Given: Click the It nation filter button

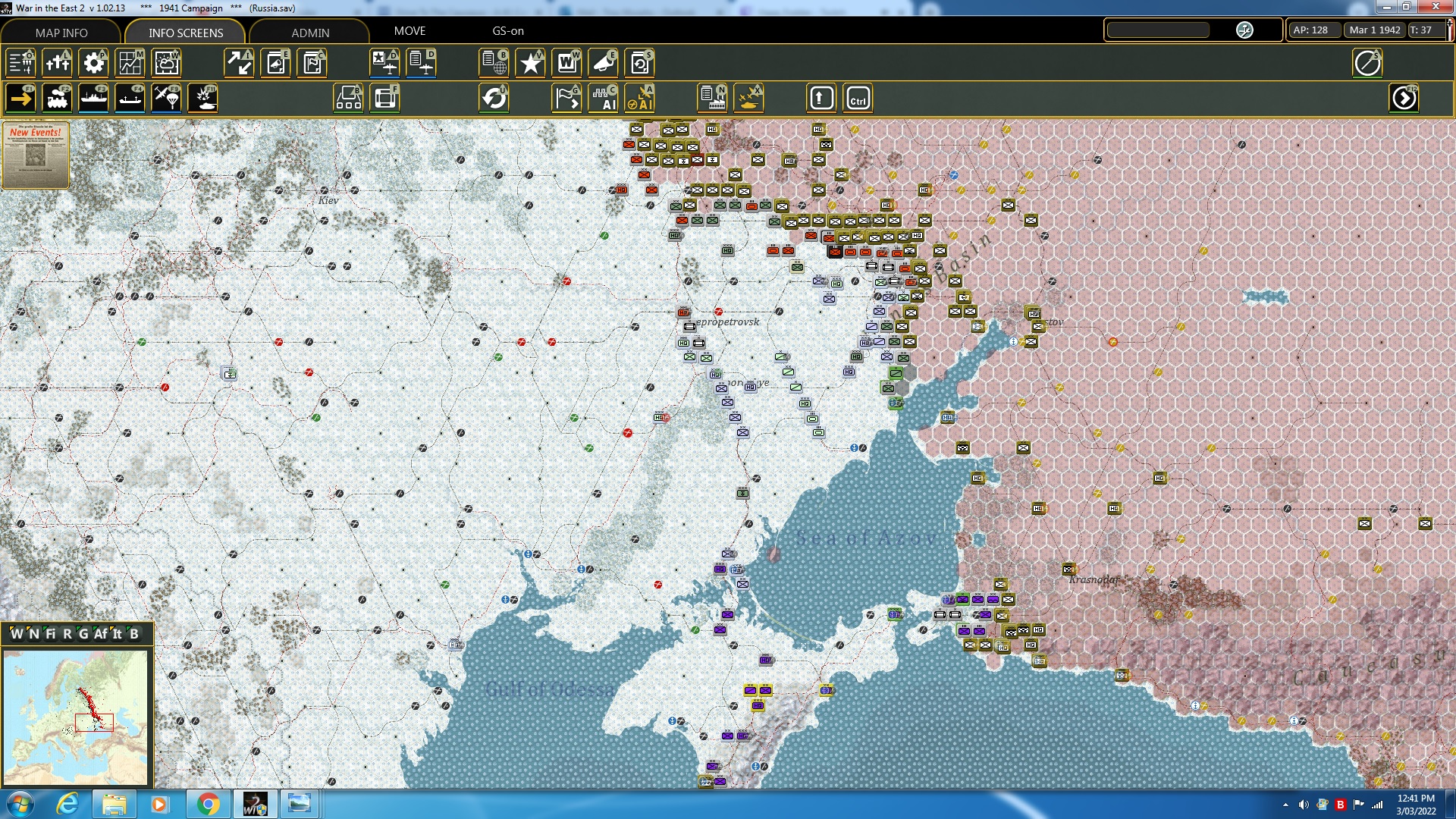Looking at the screenshot, I should pos(117,634).
